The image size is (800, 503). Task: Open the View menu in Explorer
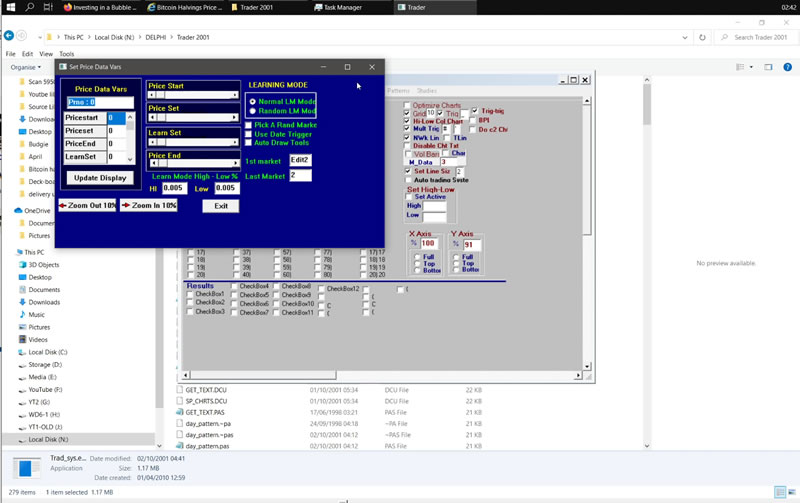[46, 54]
